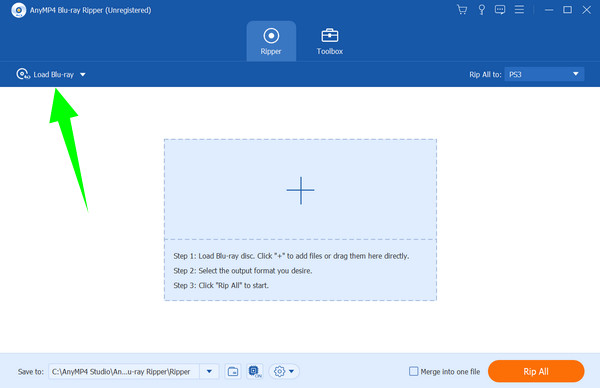
Task: Switch to the Toolbox tab
Action: (329, 41)
